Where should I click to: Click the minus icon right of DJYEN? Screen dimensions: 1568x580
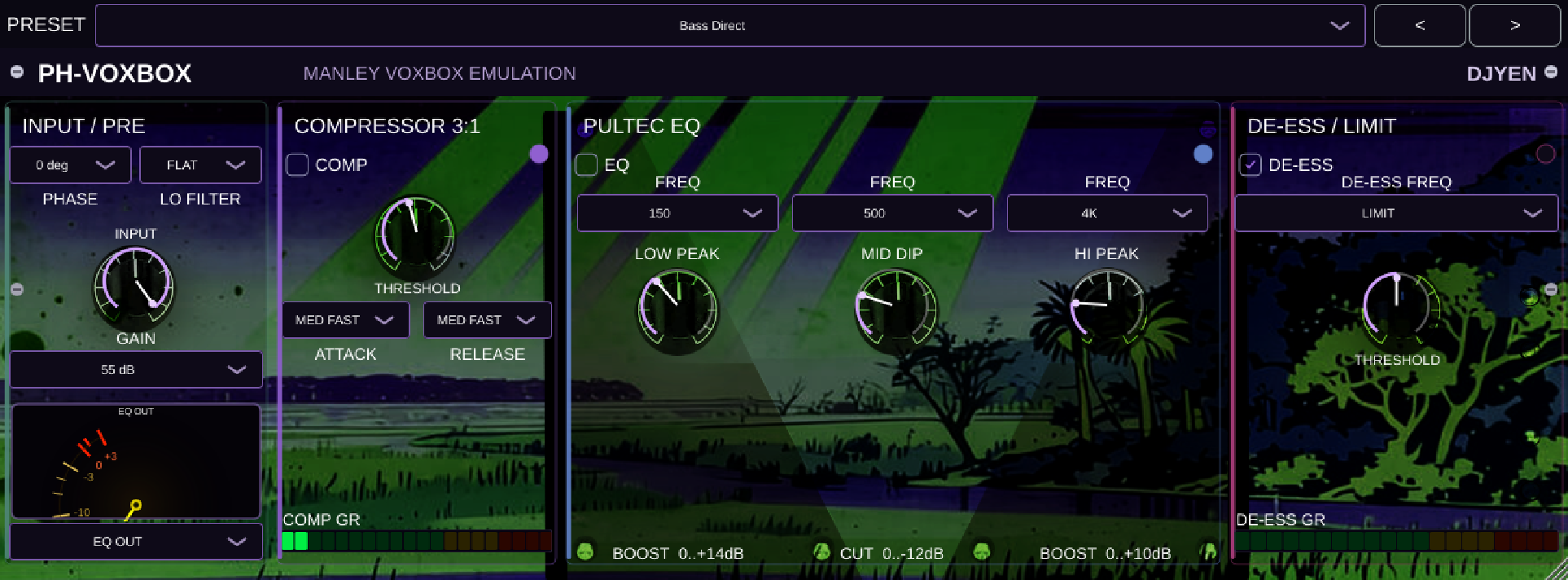[x=1551, y=72]
